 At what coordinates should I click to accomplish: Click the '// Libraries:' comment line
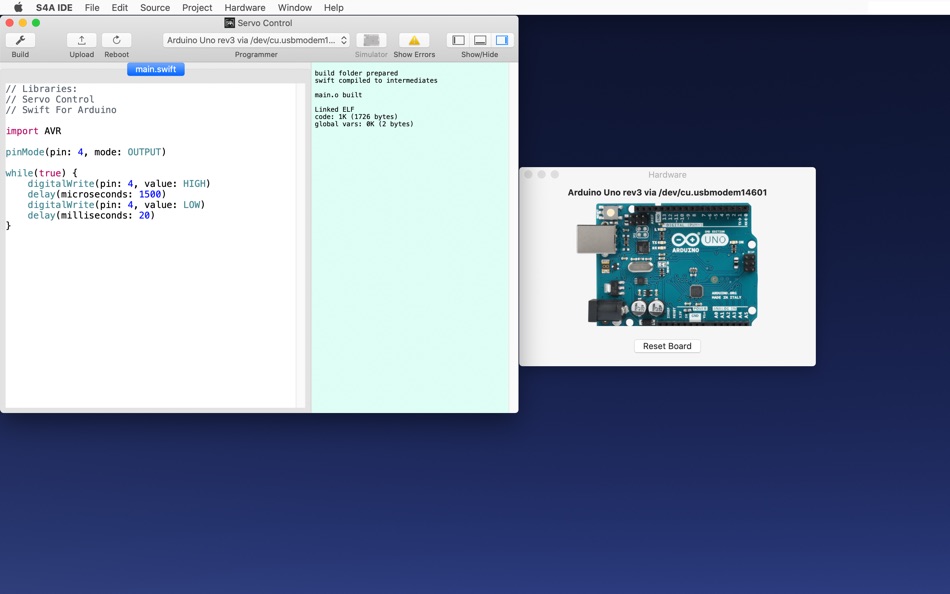pyautogui.click(x=41, y=89)
